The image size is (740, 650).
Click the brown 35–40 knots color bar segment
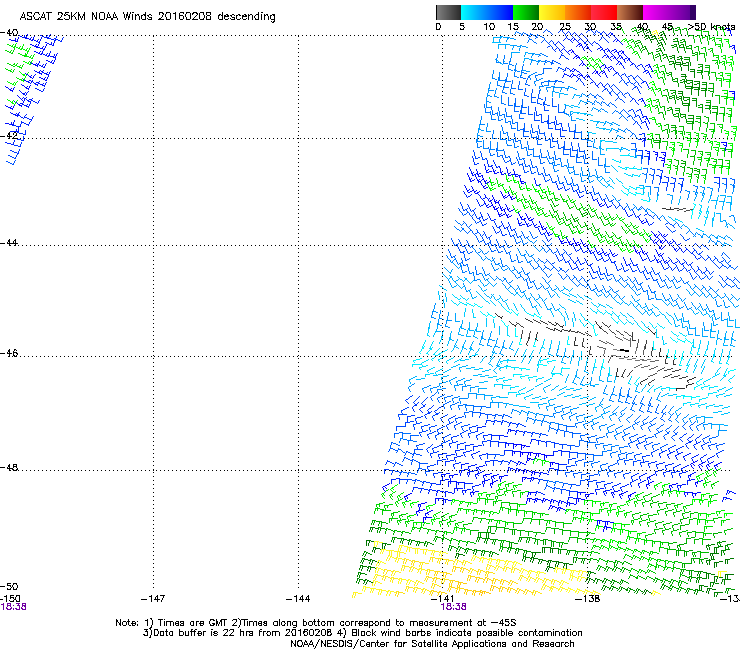point(630,12)
